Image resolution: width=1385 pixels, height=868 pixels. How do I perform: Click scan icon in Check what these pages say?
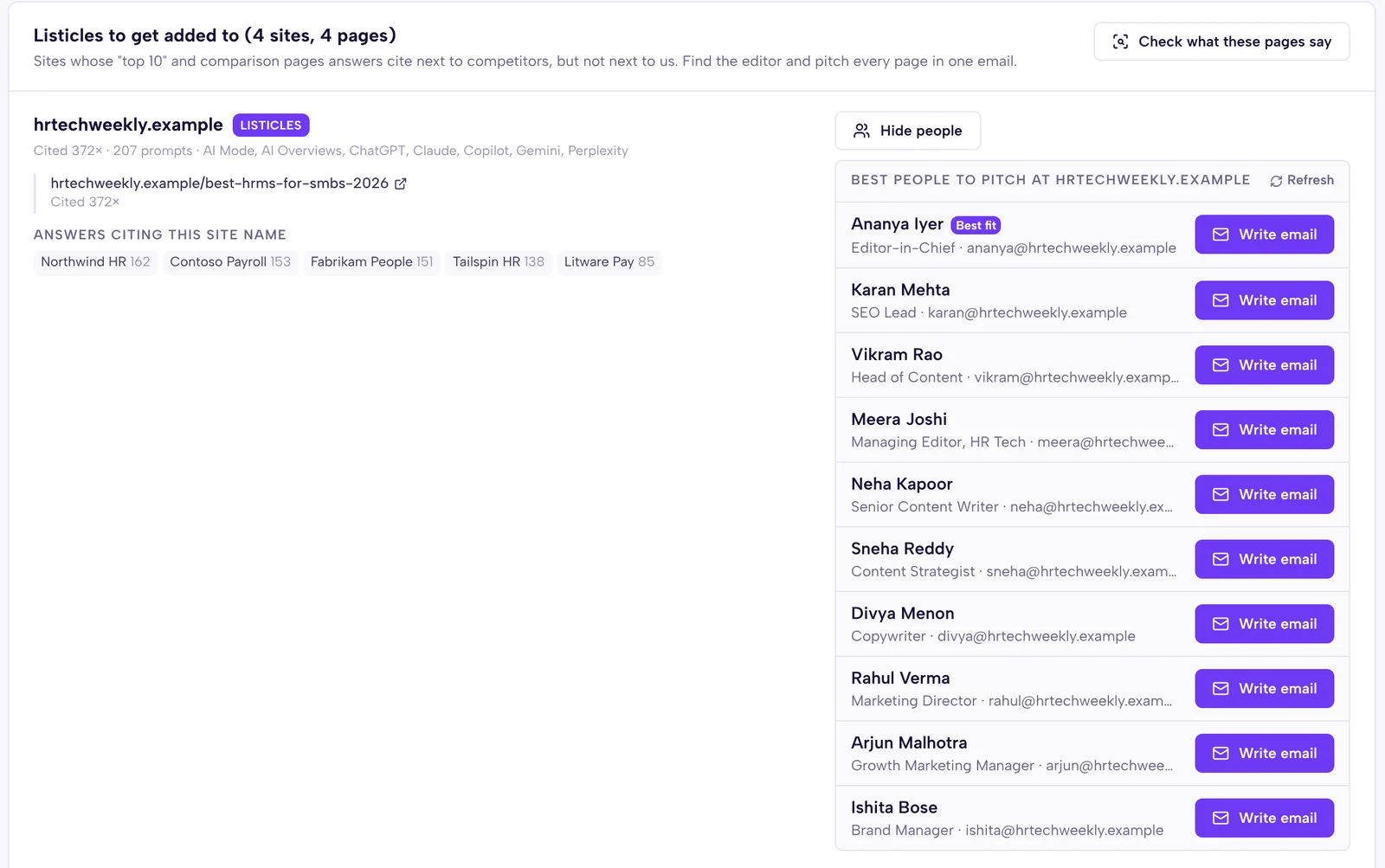(1120, 42)
